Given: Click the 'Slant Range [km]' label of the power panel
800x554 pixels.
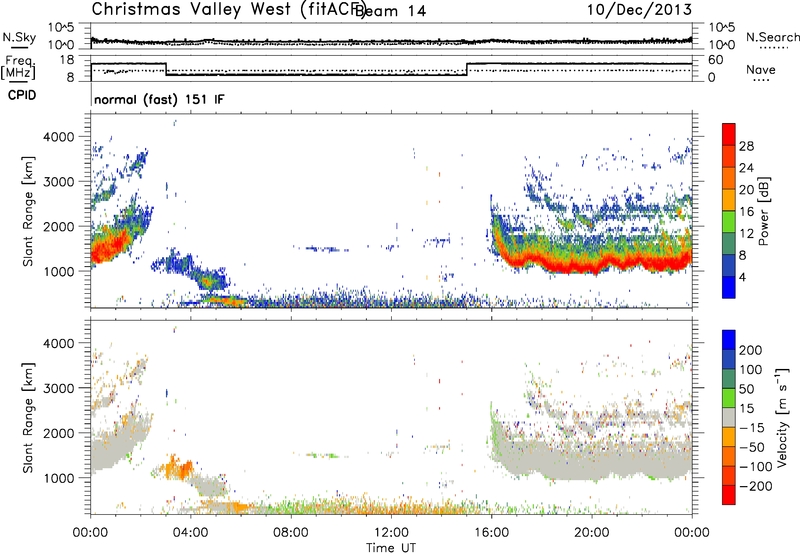Looking at the screenshot, I should tap(28, 211).
